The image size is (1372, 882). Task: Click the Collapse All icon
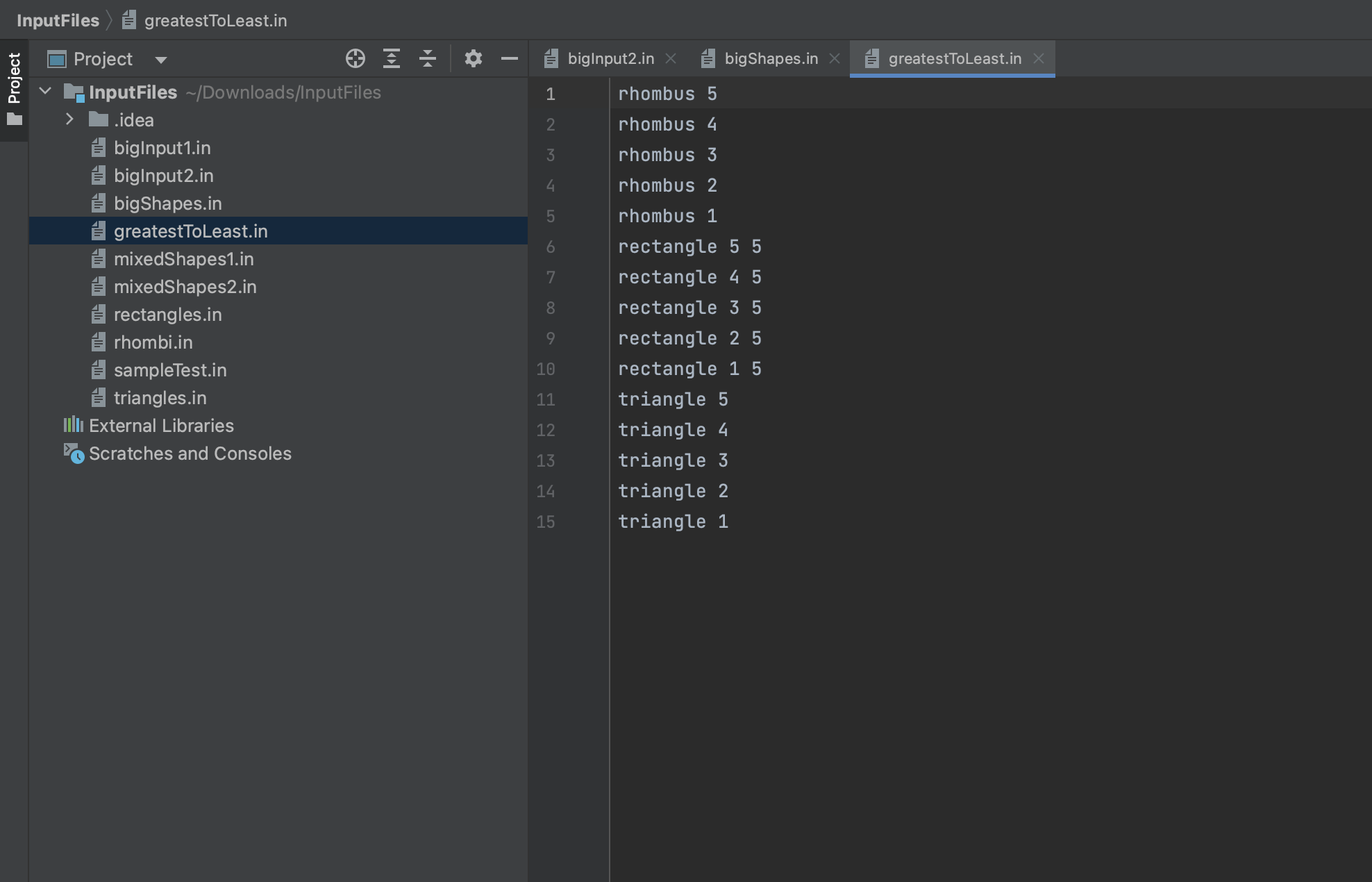tap(428, 59)
